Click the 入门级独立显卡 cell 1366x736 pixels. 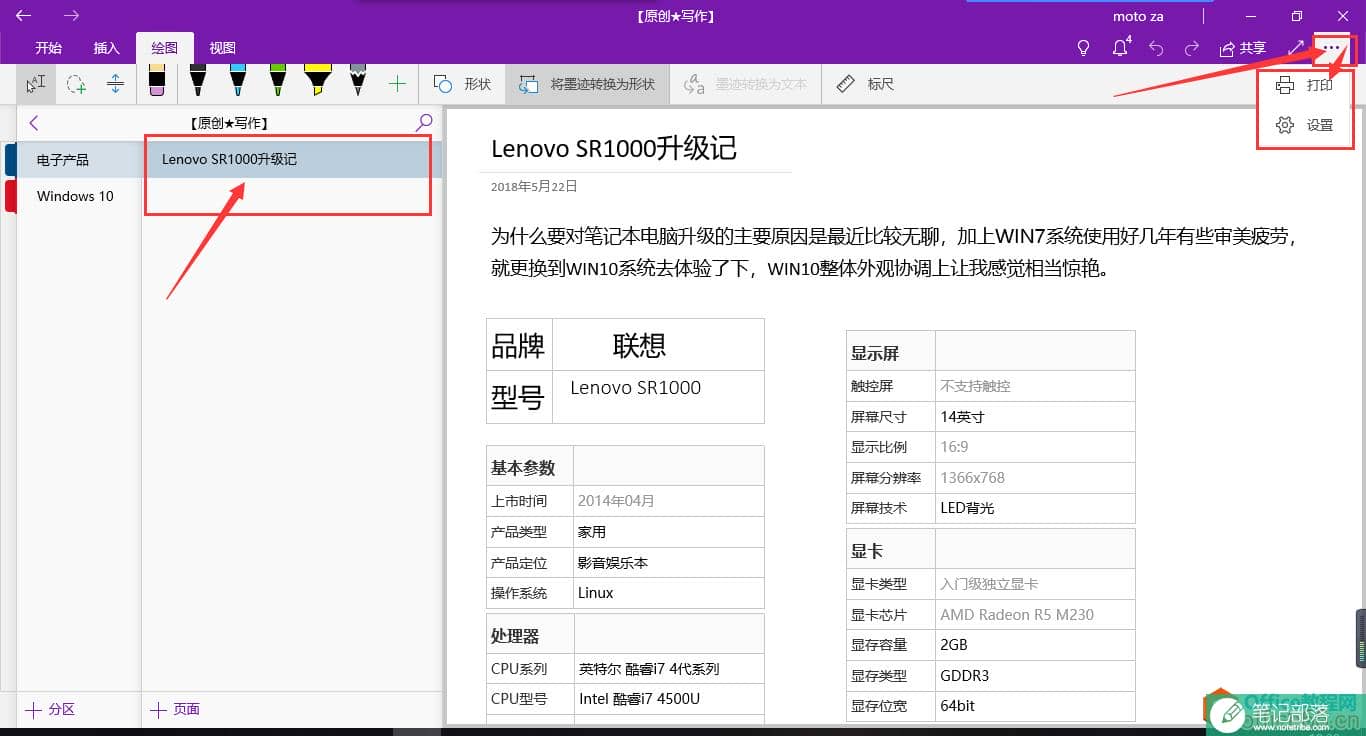(1035, 584)
